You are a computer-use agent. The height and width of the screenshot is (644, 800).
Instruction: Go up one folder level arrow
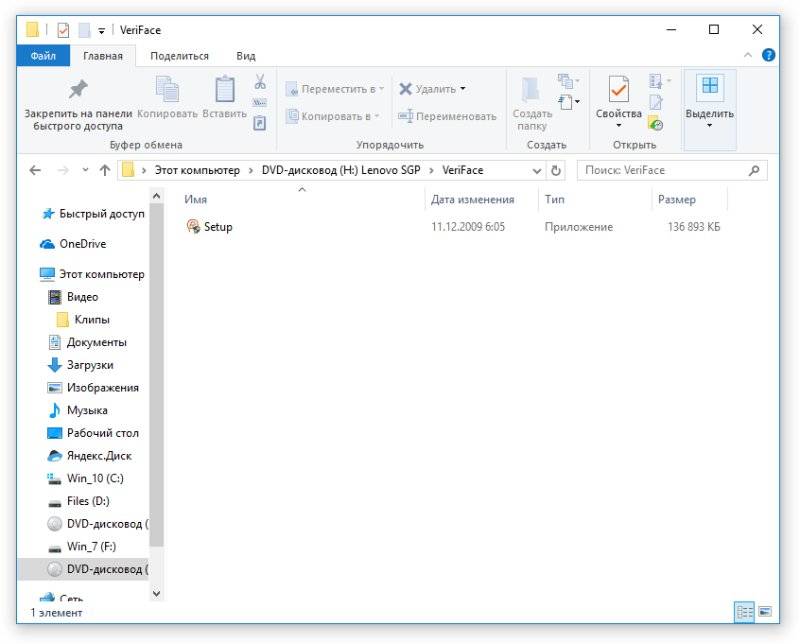point(105,170)
